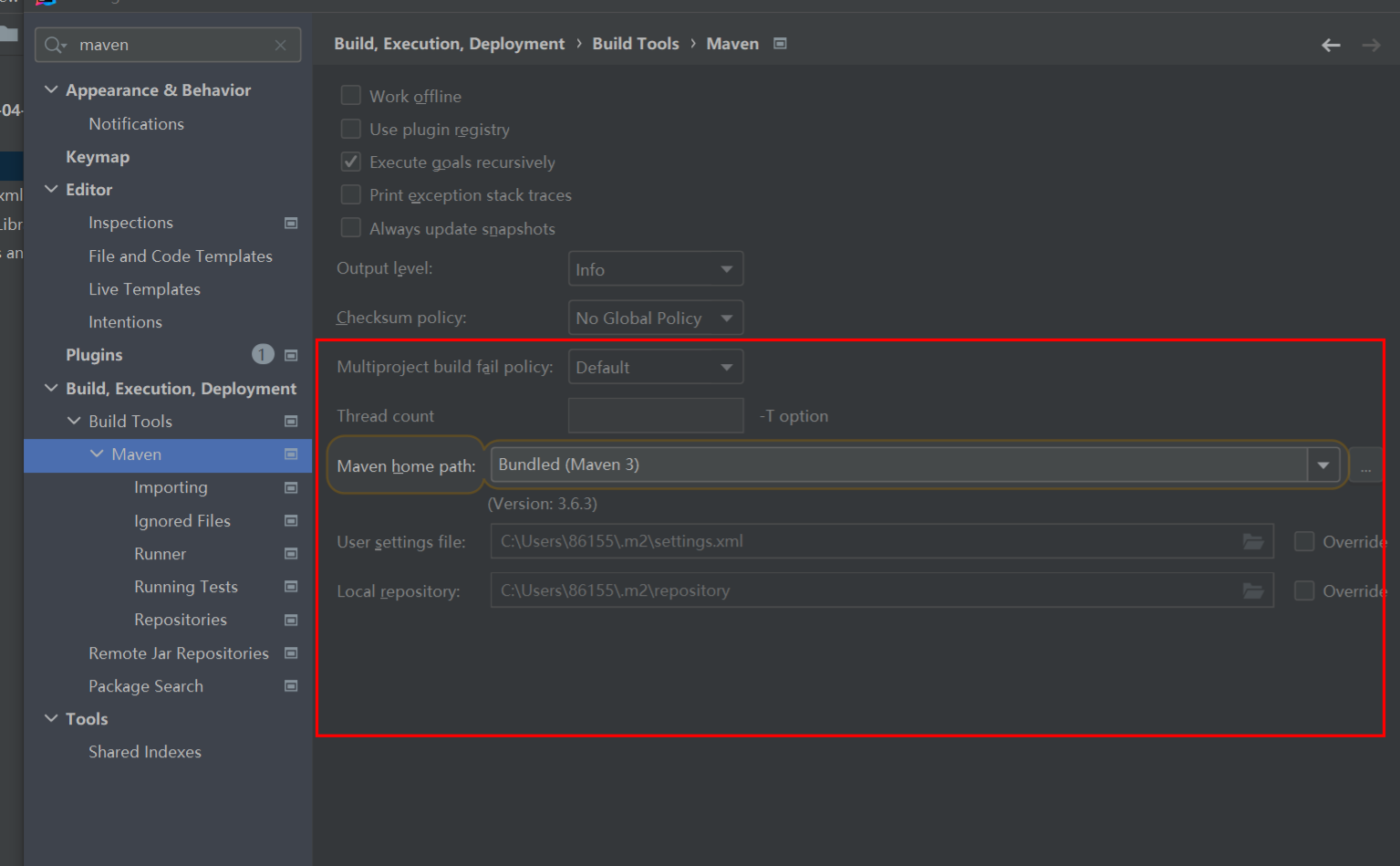
Task: Select Repositories under Maven
Action: [x=181, y=620]
